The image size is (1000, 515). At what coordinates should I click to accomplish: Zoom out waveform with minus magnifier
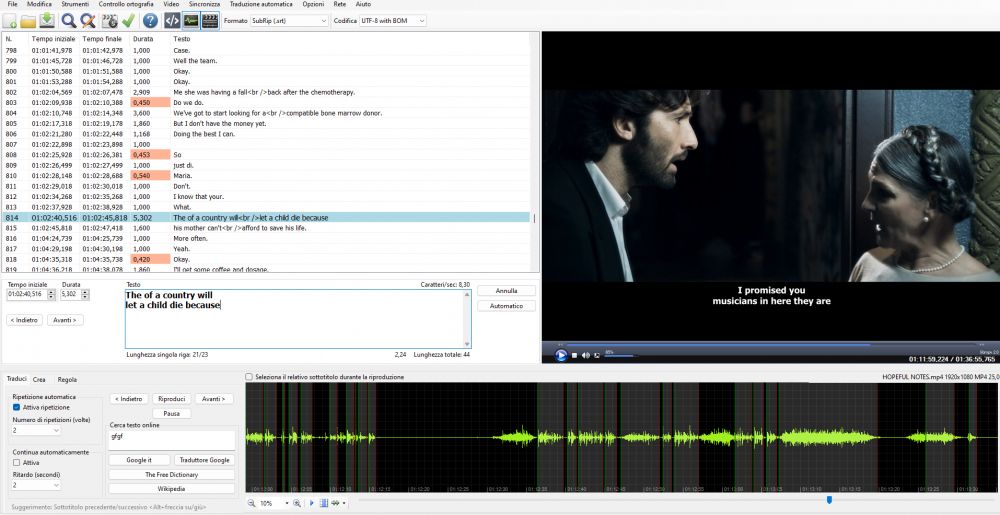pyautogui.click(x=251, y=504)
